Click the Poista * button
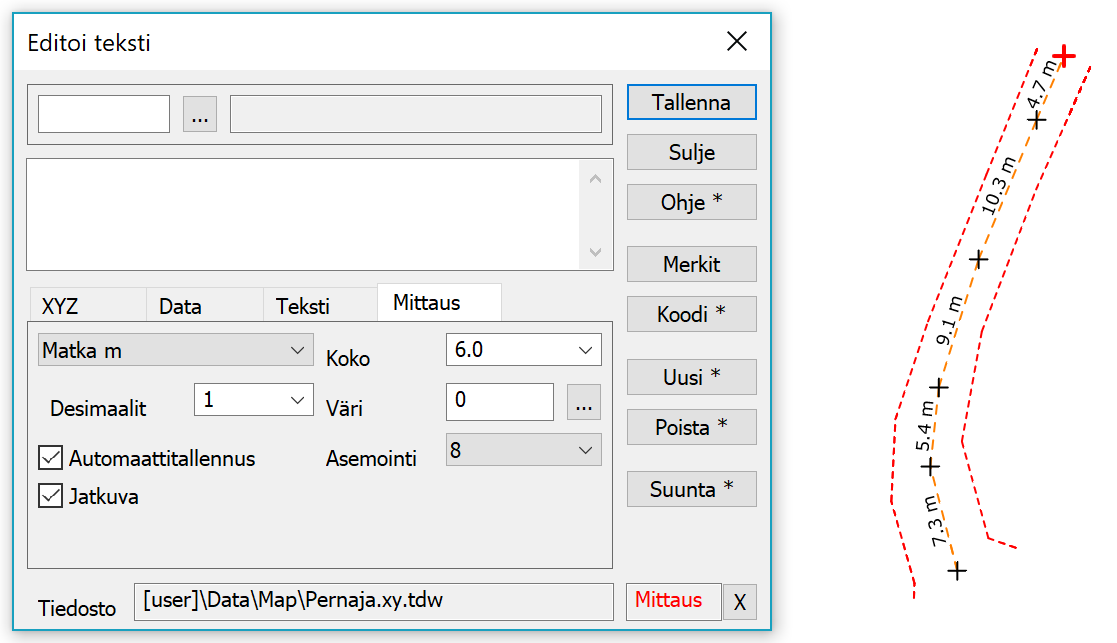This screenshot has width=1117, height=643. click(x=691, y=427)
